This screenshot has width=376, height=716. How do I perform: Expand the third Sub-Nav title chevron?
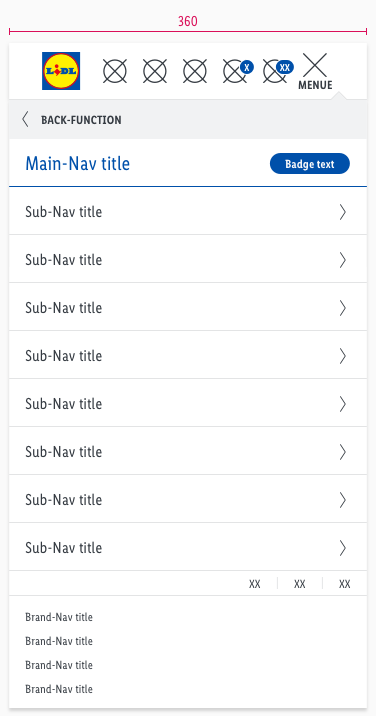[343, 308]
